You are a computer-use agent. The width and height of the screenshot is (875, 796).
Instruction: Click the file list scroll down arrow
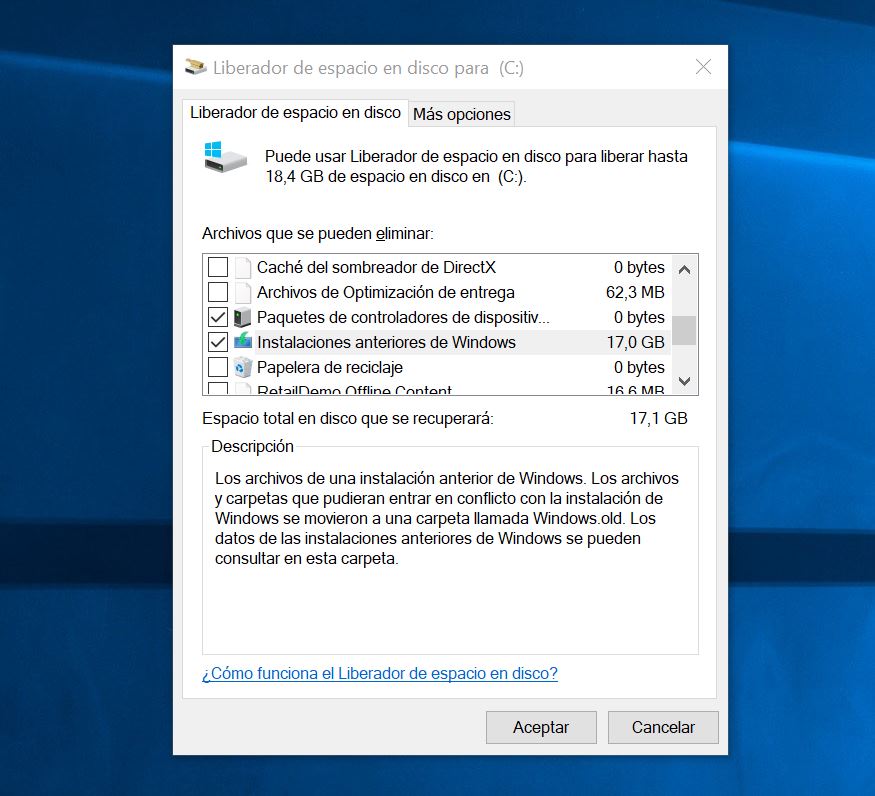click(684, 381)
